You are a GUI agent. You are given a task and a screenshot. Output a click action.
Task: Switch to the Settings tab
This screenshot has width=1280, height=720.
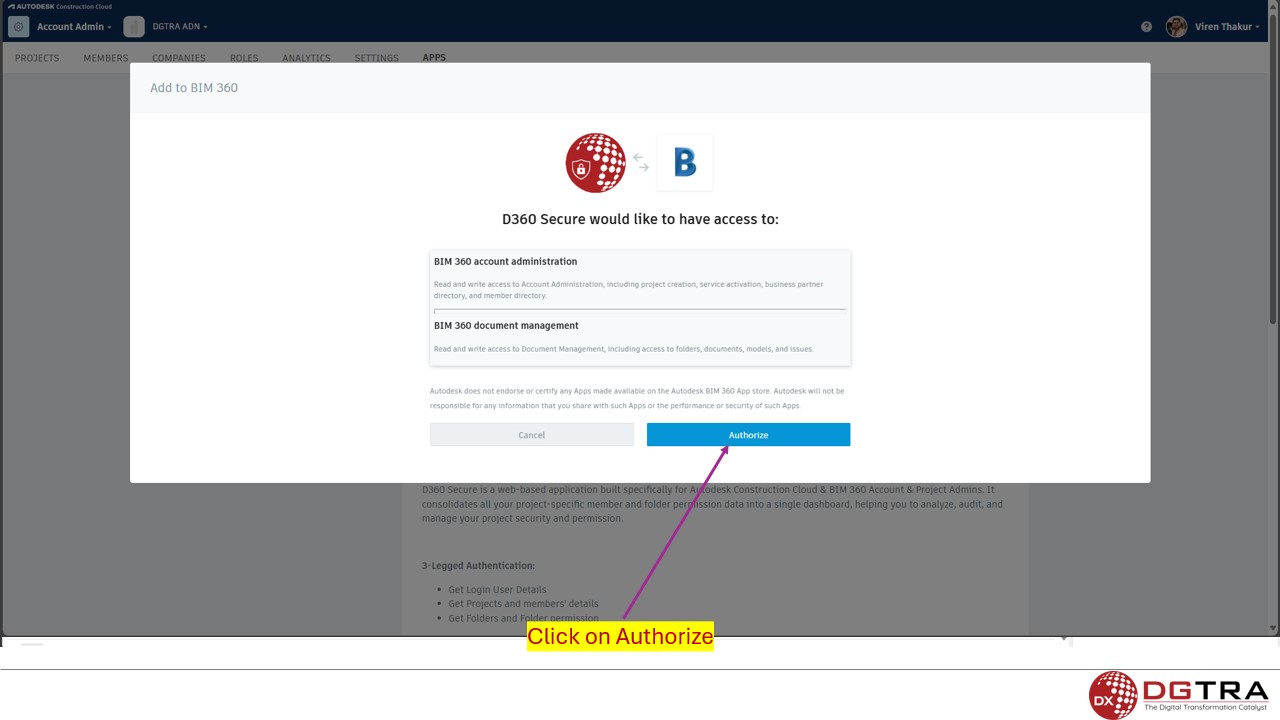(376, 58)
